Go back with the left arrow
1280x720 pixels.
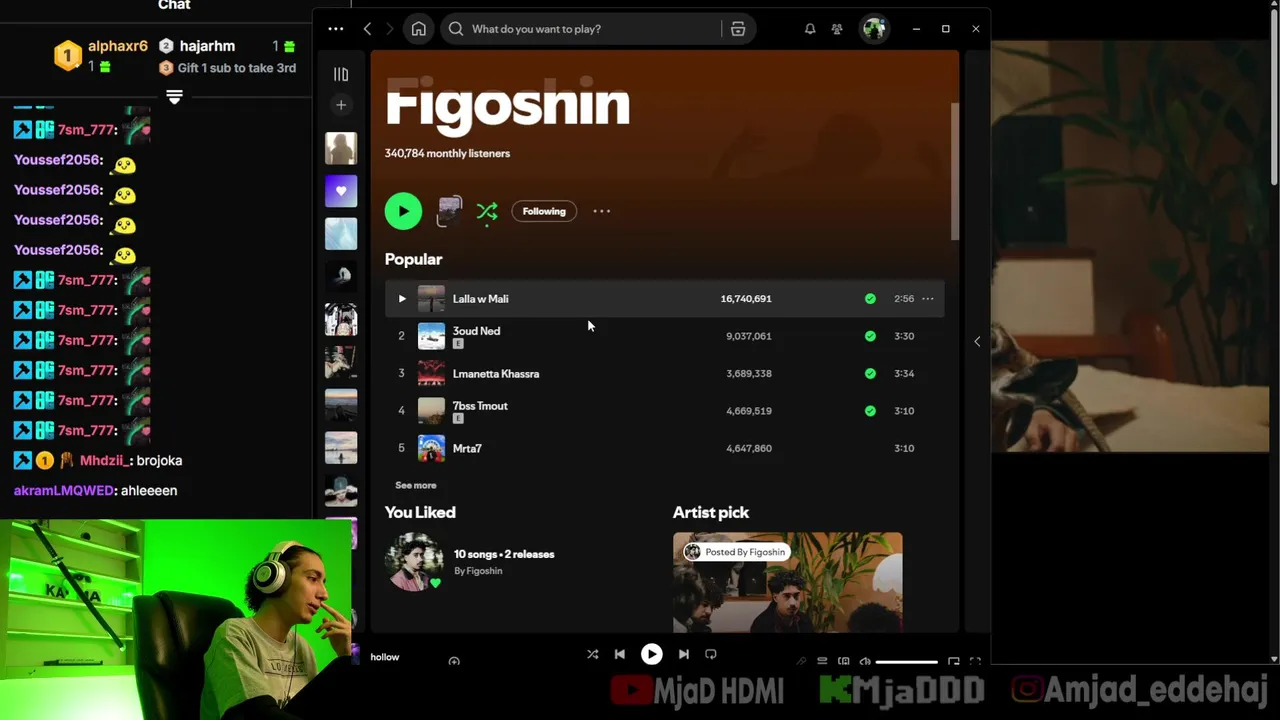click(x=367, y=29)
